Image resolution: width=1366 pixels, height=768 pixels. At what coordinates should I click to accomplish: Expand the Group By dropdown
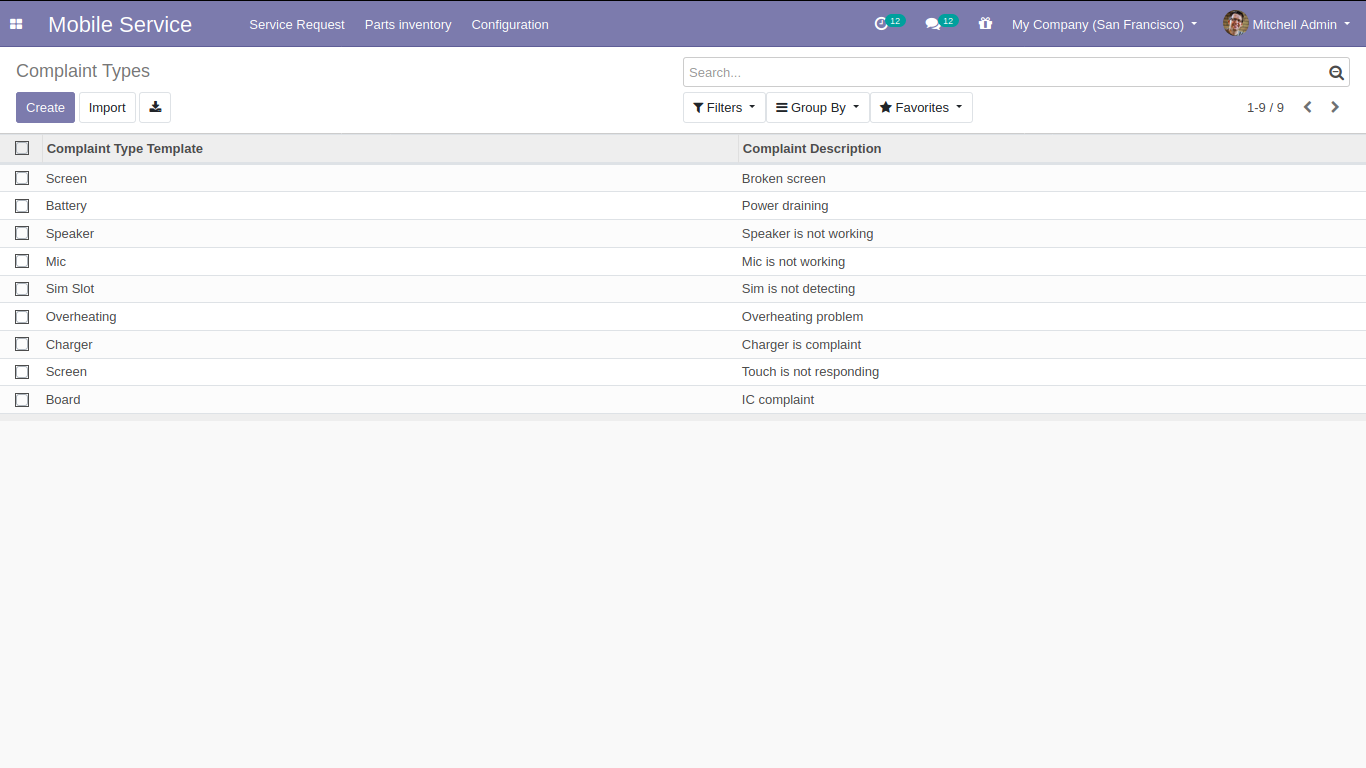click(818, 108)
